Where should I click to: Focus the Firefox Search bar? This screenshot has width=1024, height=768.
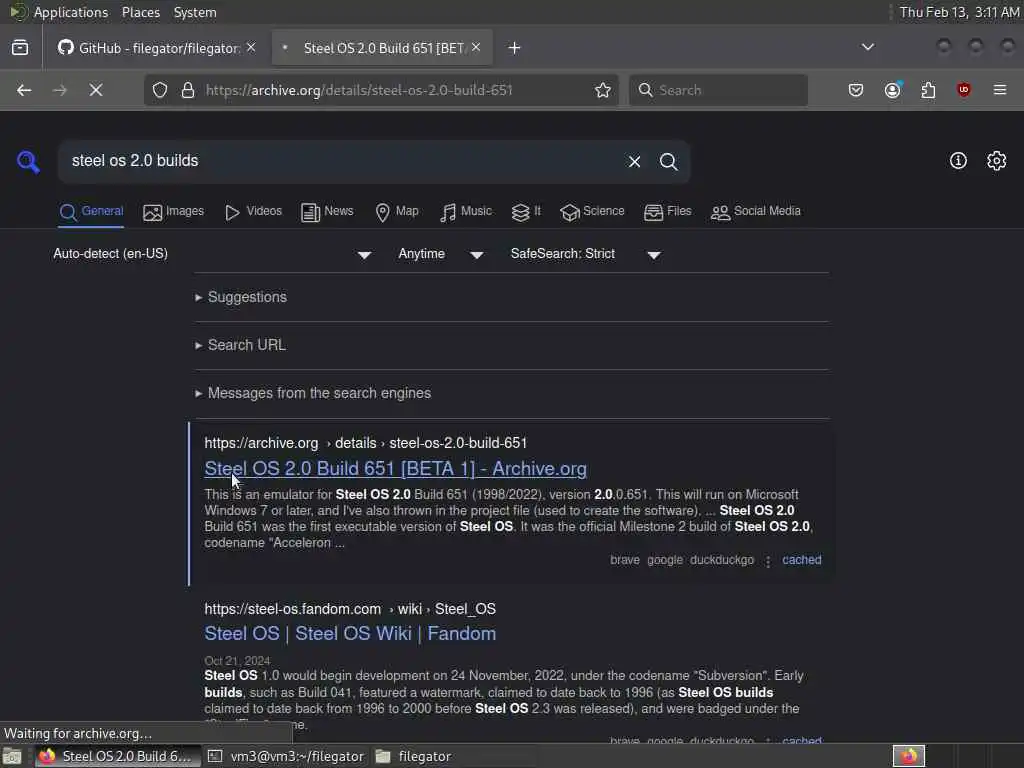pos(718,90)
